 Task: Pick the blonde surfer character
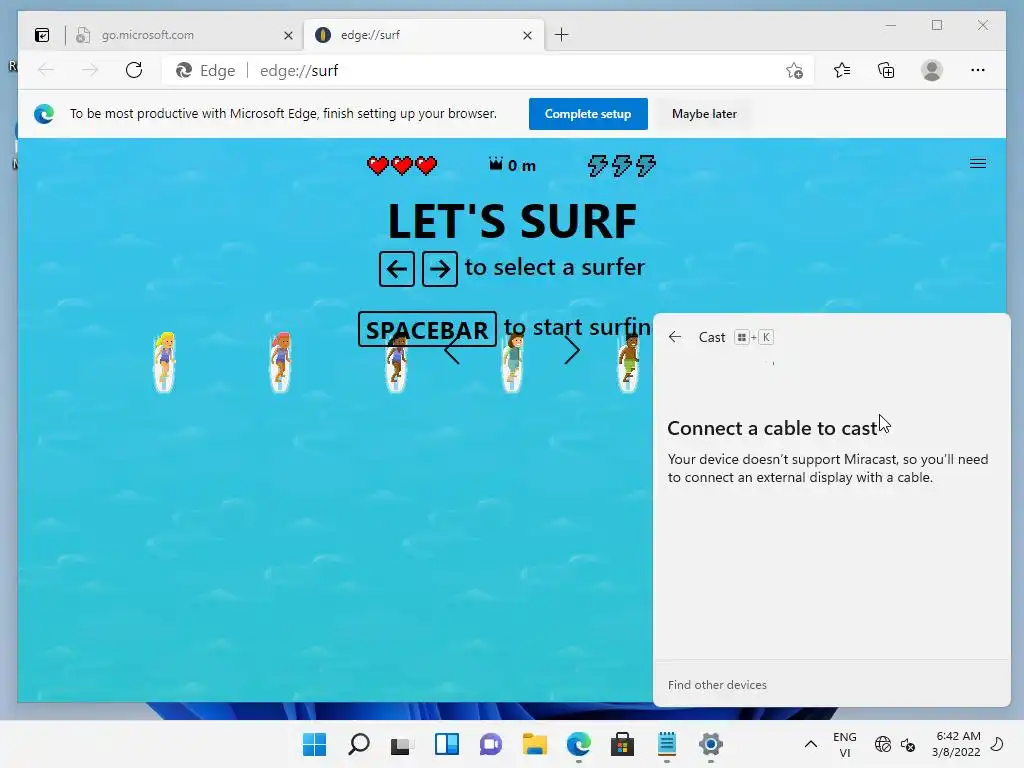165,362
